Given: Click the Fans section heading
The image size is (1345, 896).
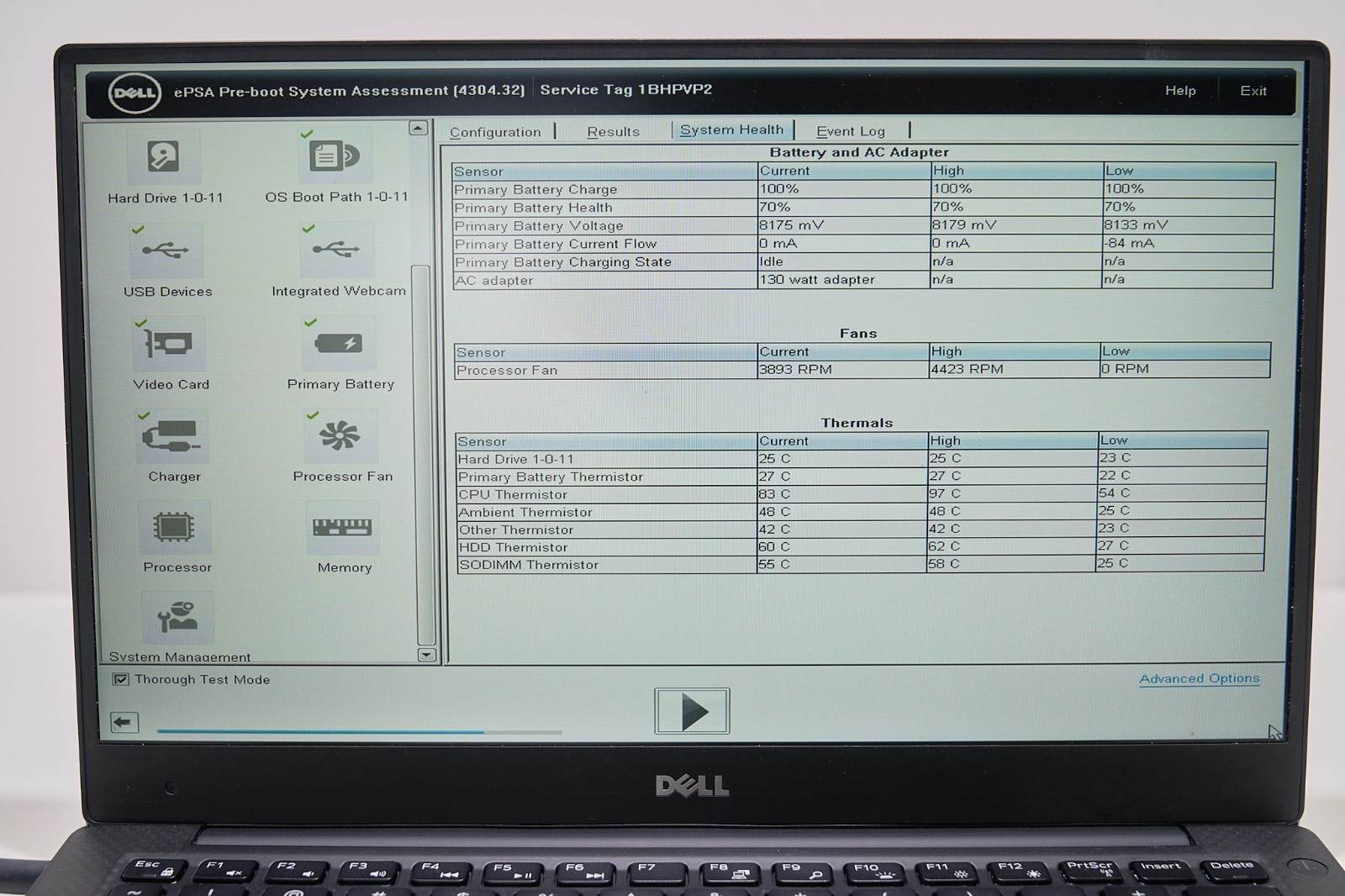Looking at the screenshot, I should coord(858,334).
